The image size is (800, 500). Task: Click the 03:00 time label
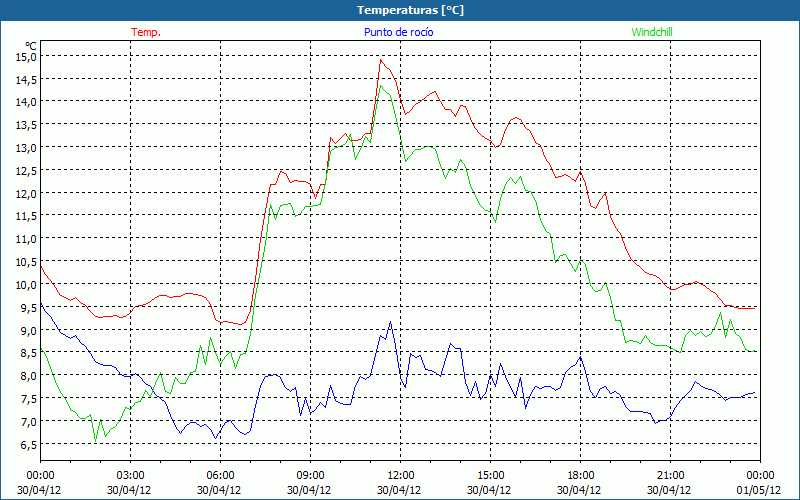(129, 476)
